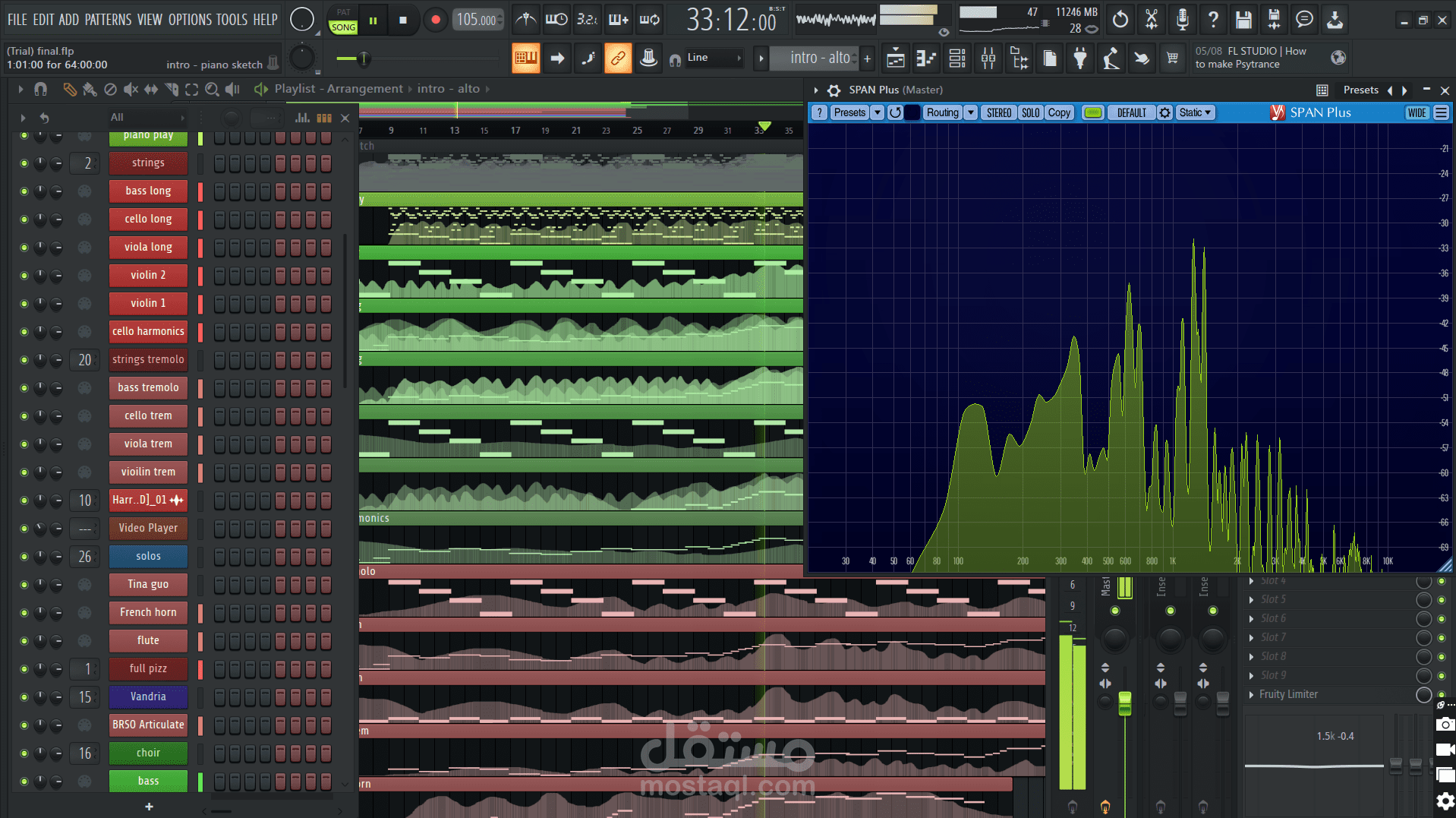This screenshot has width=1456, height=818.
Task: Switch to SONG mode
Action: [x=343, y=27]
